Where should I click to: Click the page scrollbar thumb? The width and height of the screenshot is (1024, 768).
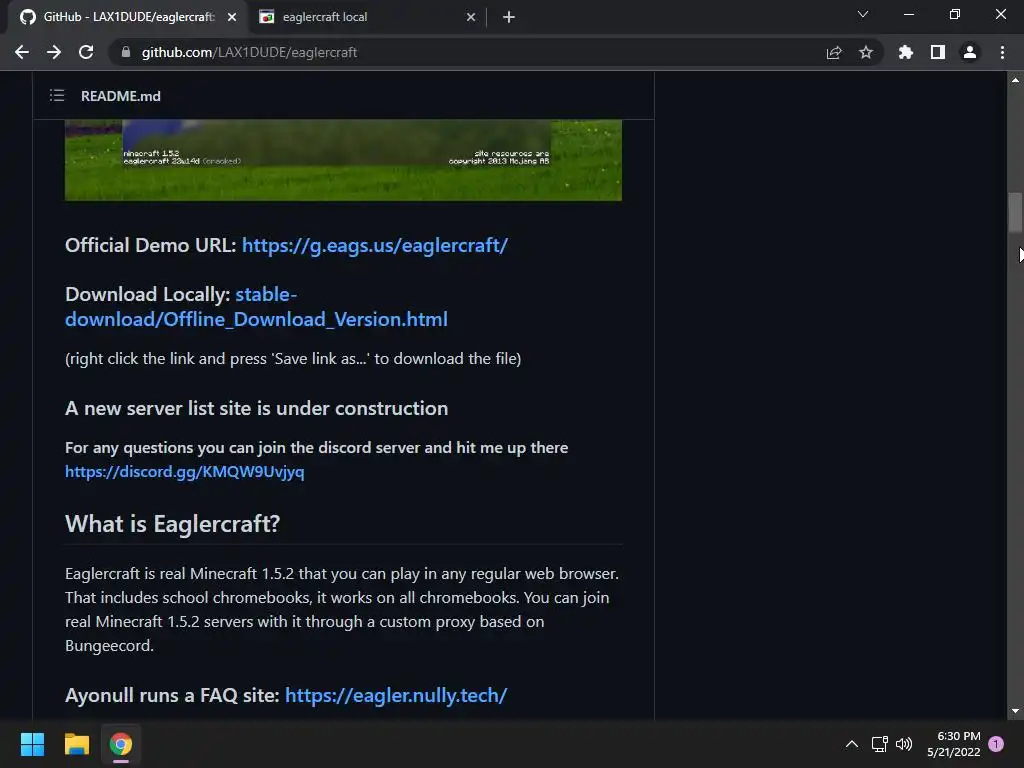1015,212
